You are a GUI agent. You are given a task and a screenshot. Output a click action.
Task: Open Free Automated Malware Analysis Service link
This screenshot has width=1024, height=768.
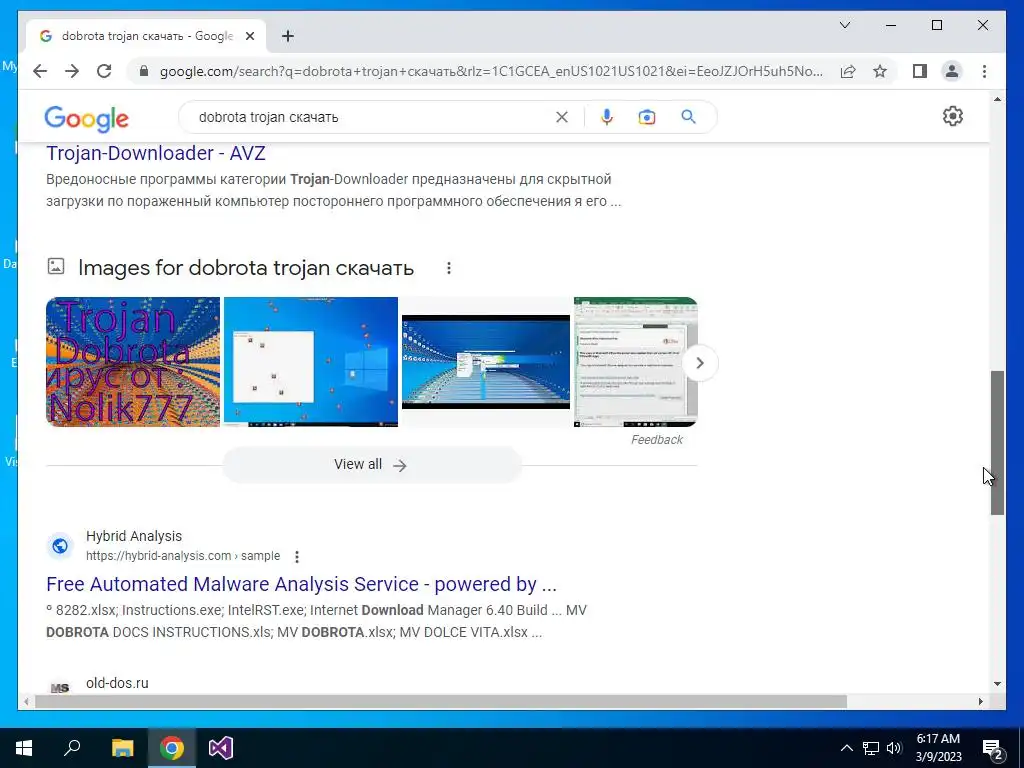click(x=302, y=584)
